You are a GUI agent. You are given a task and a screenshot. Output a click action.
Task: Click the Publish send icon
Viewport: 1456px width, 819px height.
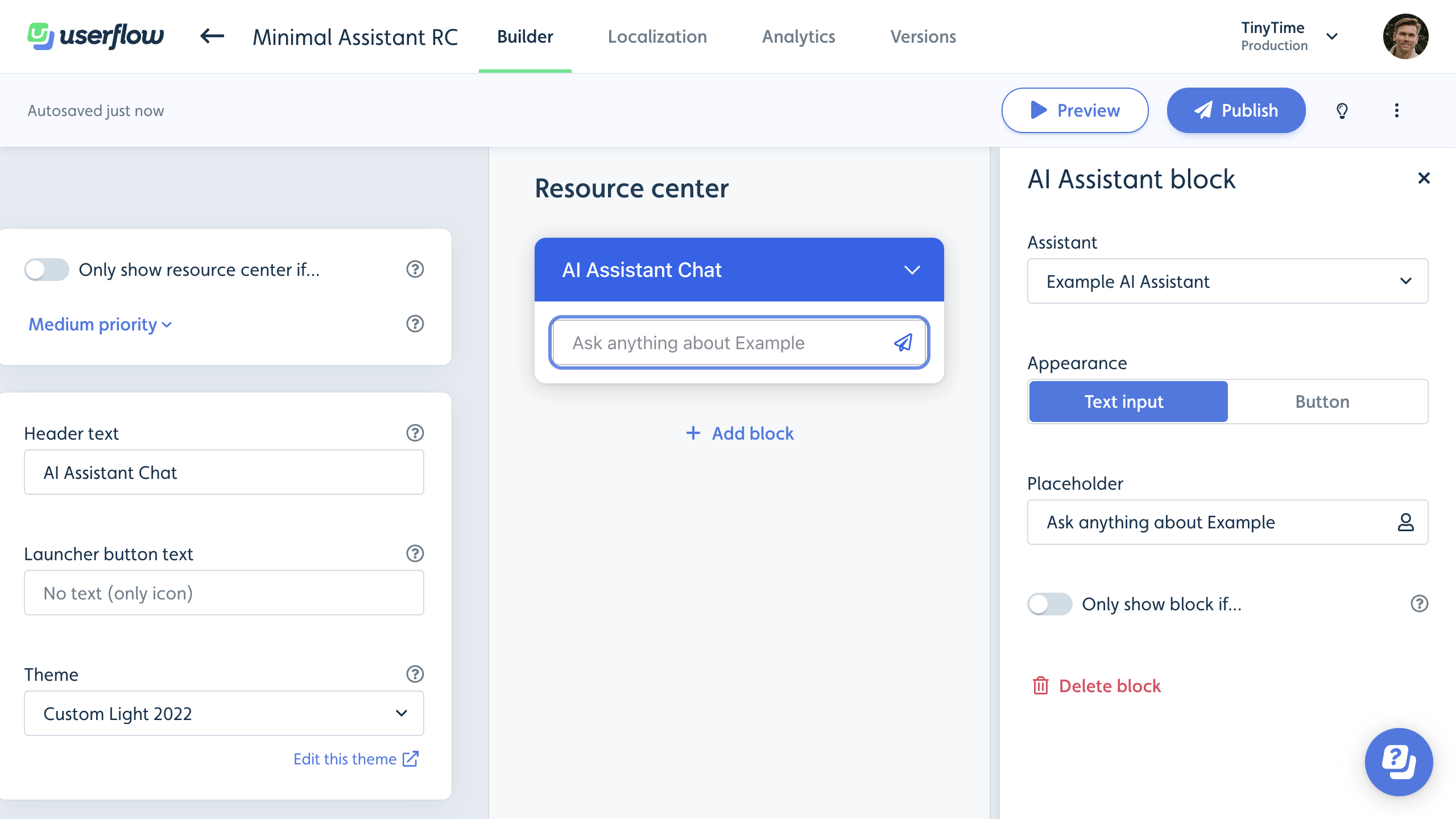[x=1202, y=110]
